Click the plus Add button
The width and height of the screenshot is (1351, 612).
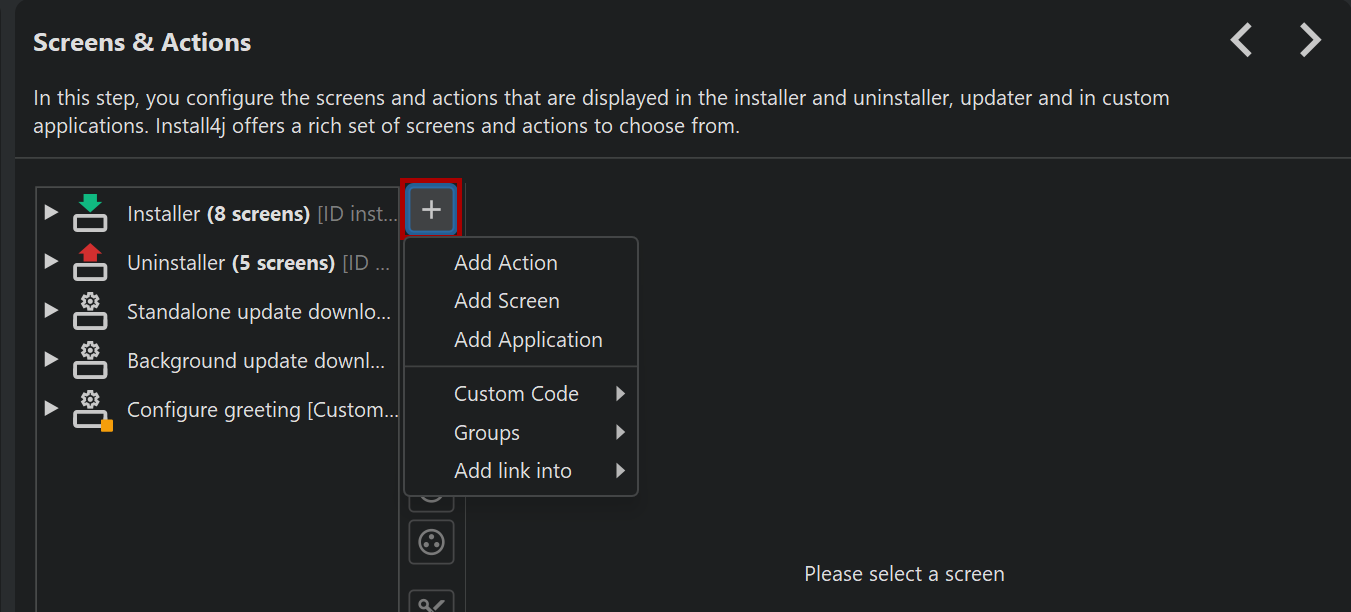(431, 209)
